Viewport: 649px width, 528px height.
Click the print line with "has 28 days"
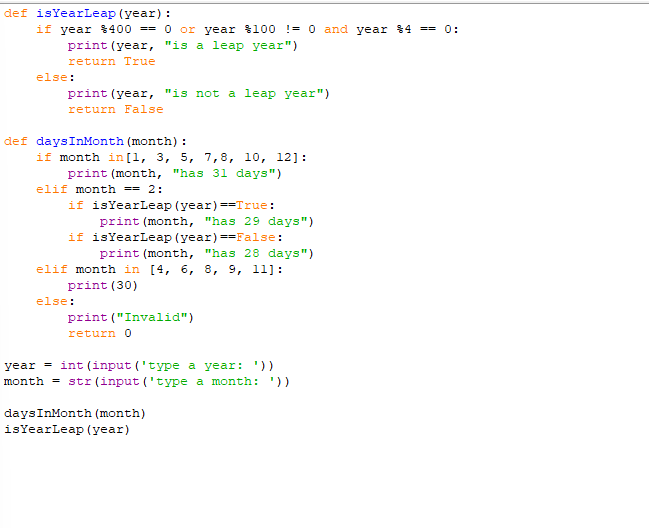coord(207,253)
